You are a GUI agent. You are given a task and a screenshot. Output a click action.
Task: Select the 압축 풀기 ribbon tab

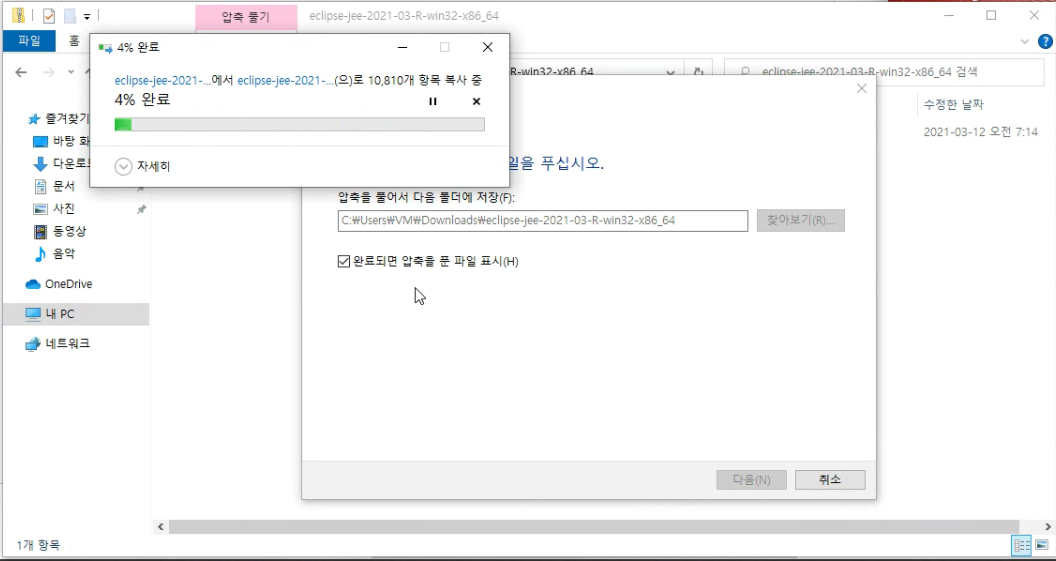246,17
